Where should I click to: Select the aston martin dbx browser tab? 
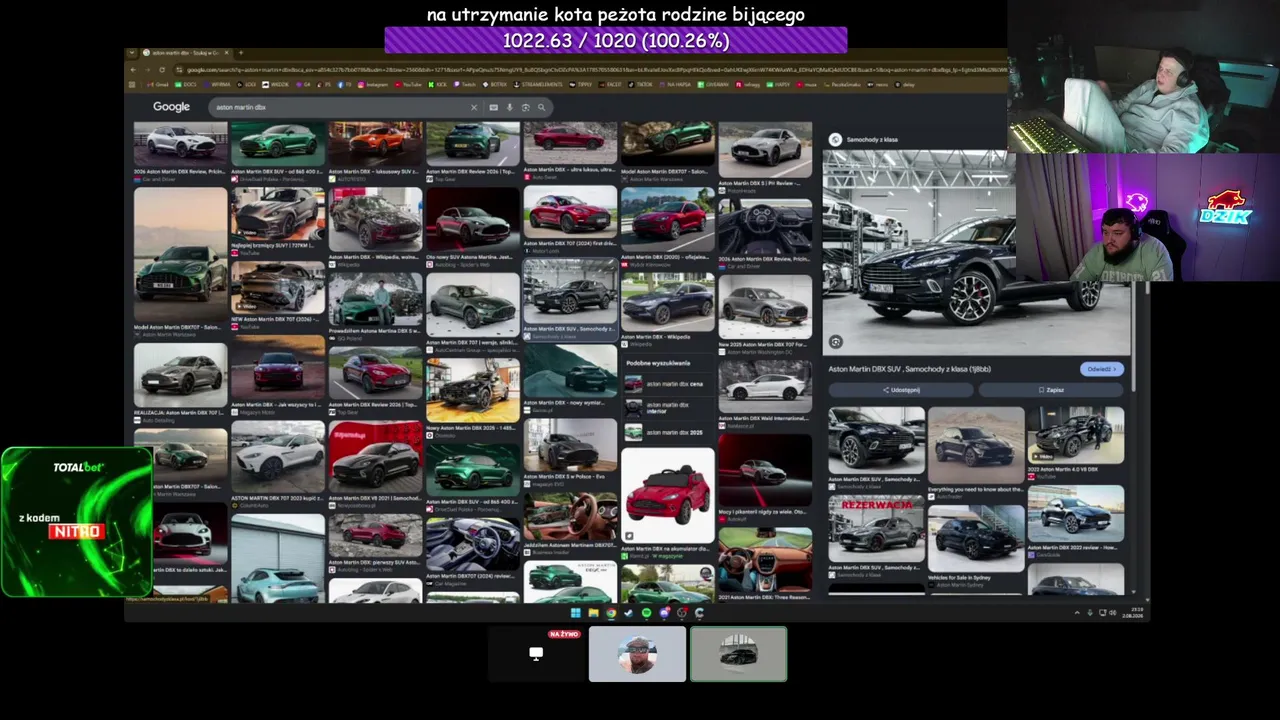pyautogui.click(x=186, y=53)
